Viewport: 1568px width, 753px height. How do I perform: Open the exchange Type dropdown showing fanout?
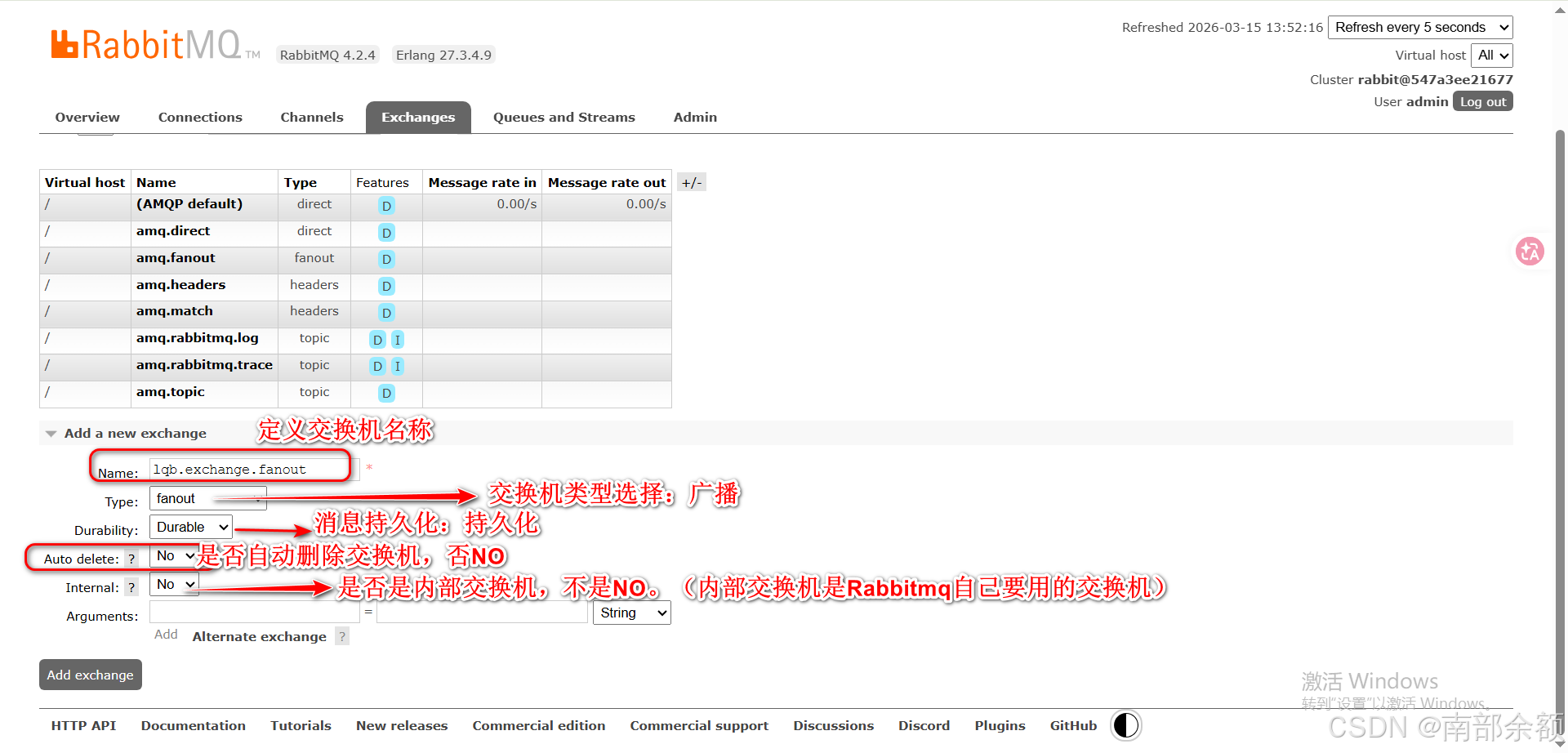click(x=208, y=499)
